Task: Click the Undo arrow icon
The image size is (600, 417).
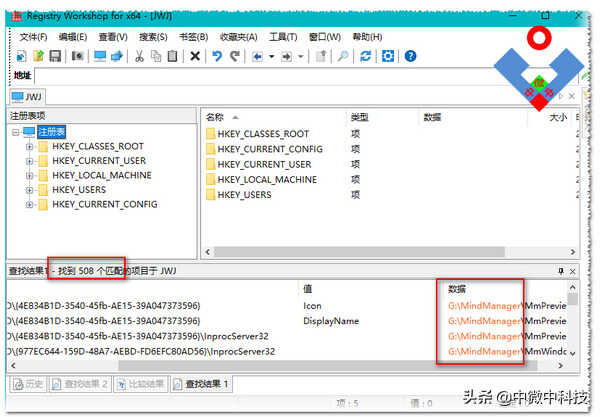Action: (217, 56)
